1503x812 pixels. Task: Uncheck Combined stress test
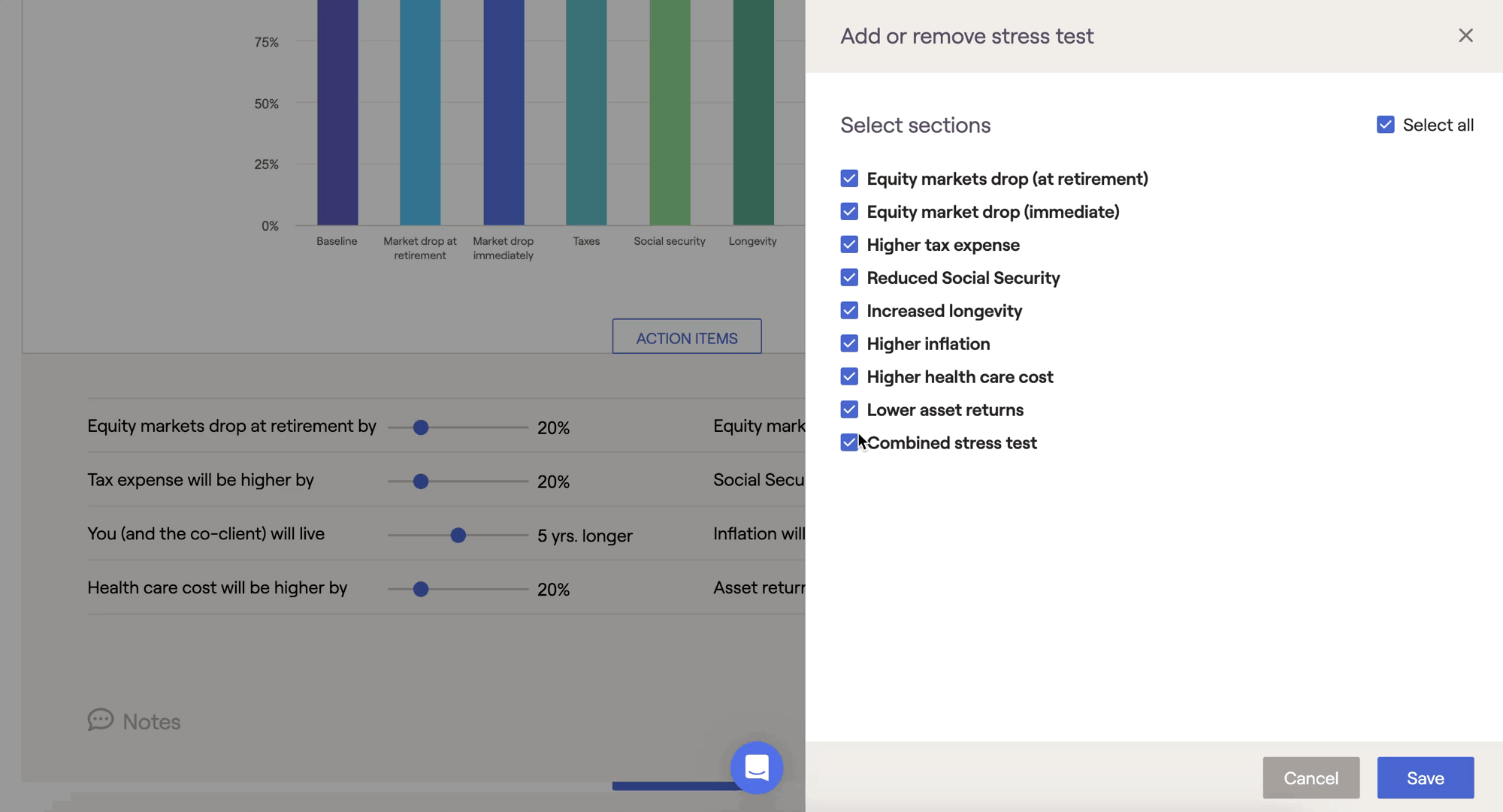tap(848, 443)
